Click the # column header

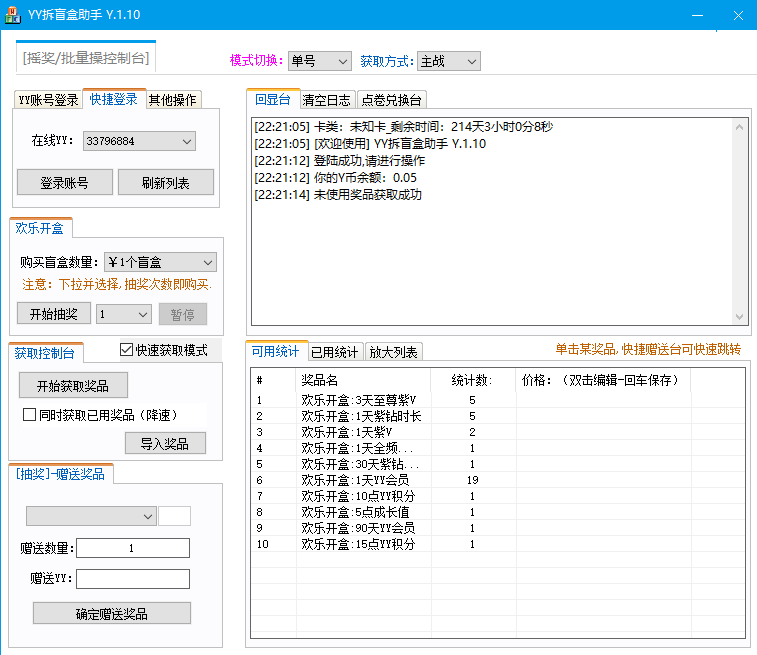(273, 380)
